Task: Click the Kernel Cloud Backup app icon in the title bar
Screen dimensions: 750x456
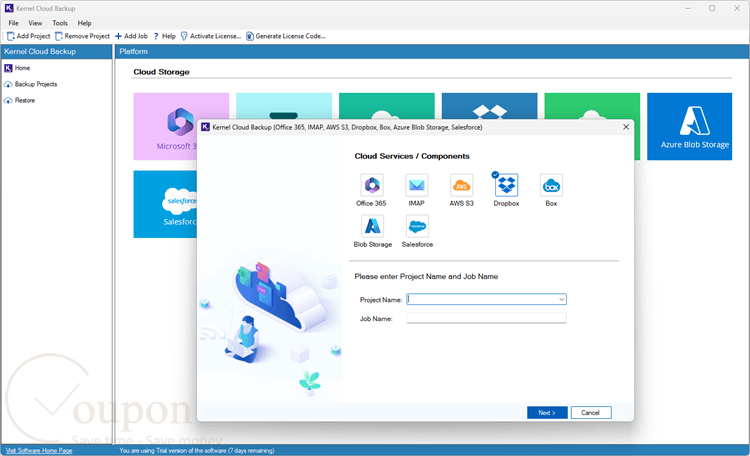Action: tap(9, 8)
